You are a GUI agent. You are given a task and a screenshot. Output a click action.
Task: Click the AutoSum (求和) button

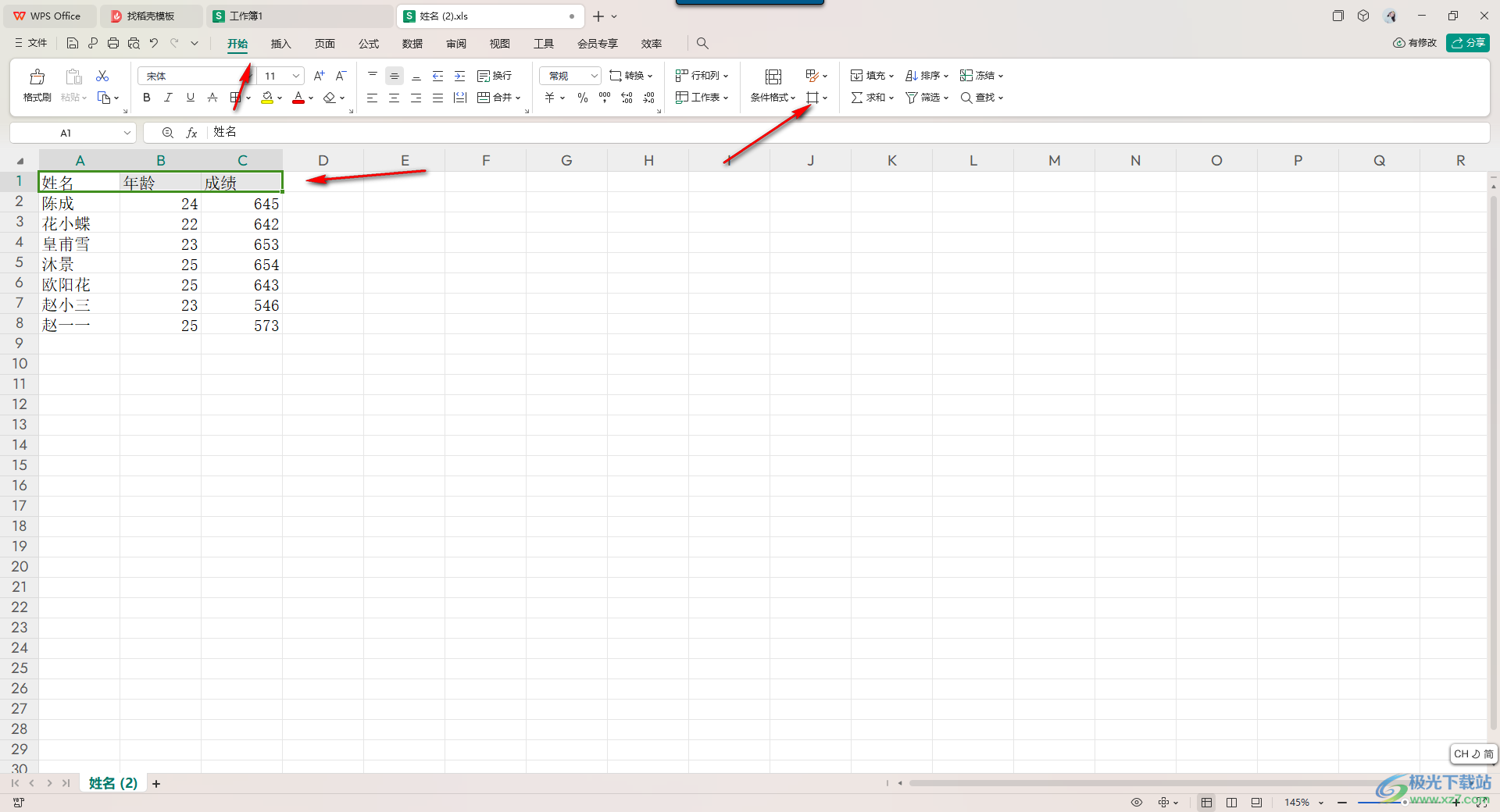(x=872, y=98)
